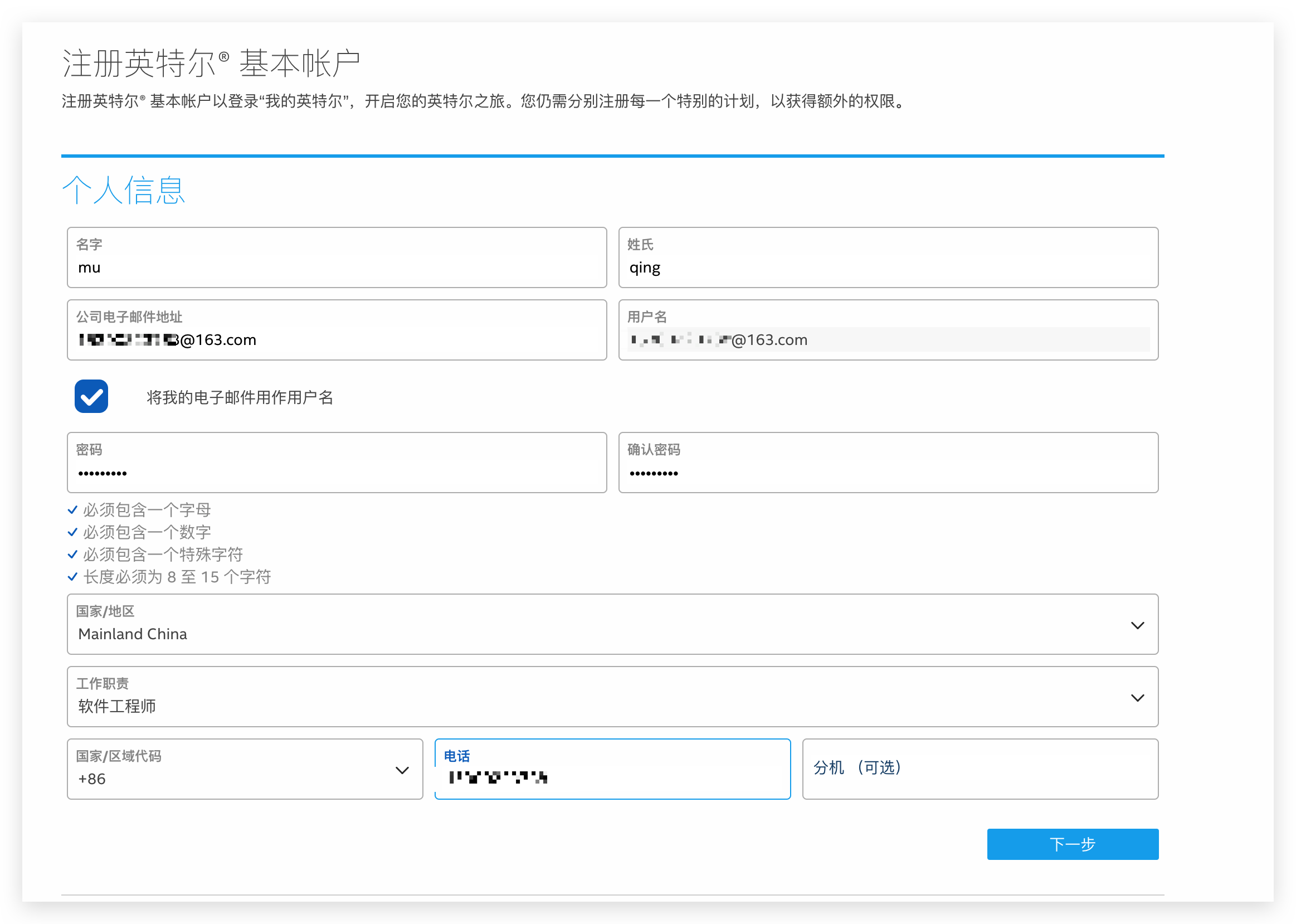1296x924 pixels.
Task: Open the 国家/区域代码 +86 dropdown
Action: point(245,769)
